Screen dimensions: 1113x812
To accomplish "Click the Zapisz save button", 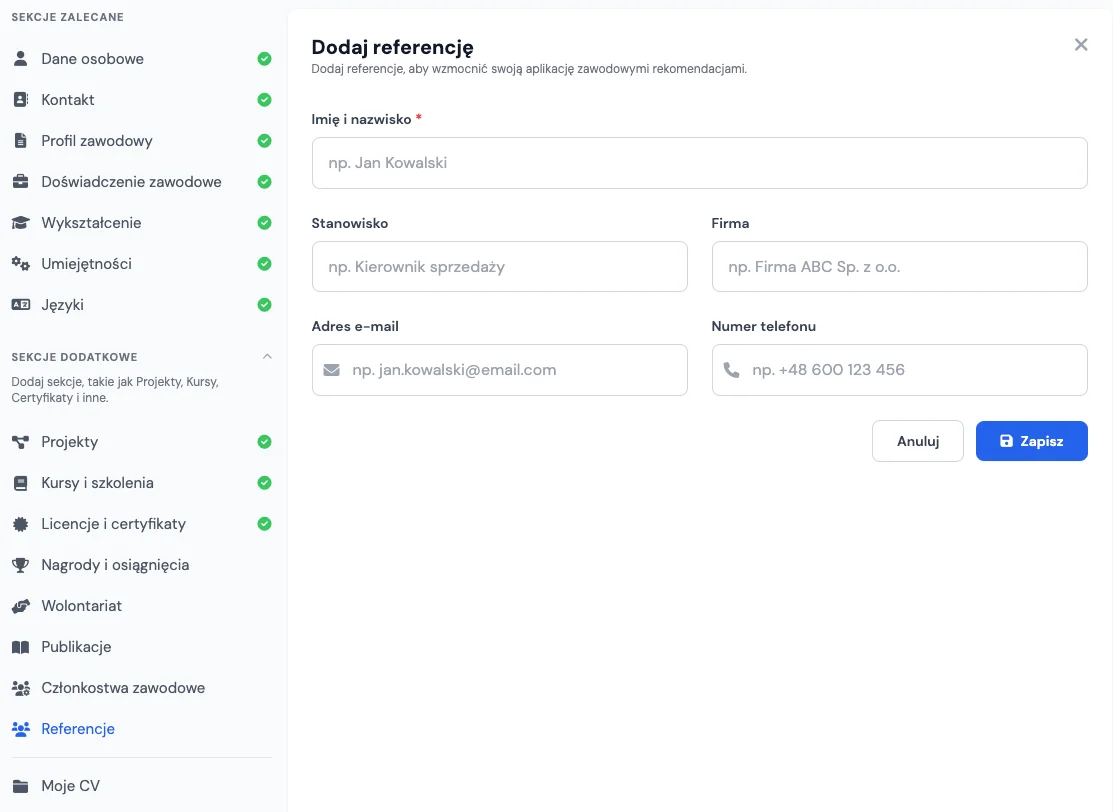I will (1031, 441).
